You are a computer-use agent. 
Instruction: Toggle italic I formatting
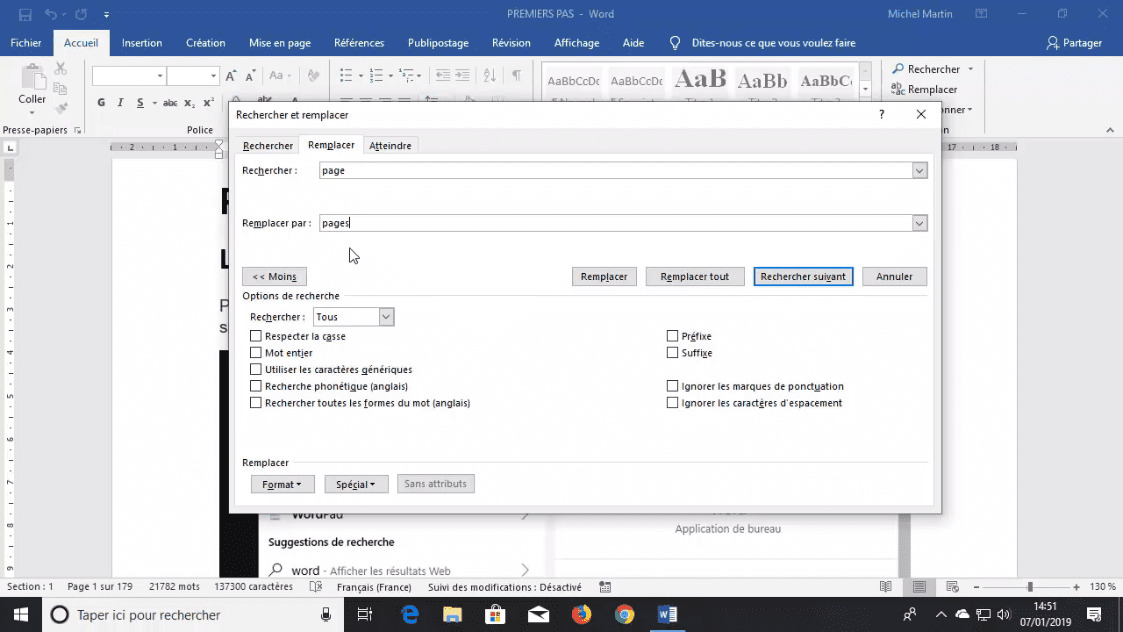tap(120, 102)
